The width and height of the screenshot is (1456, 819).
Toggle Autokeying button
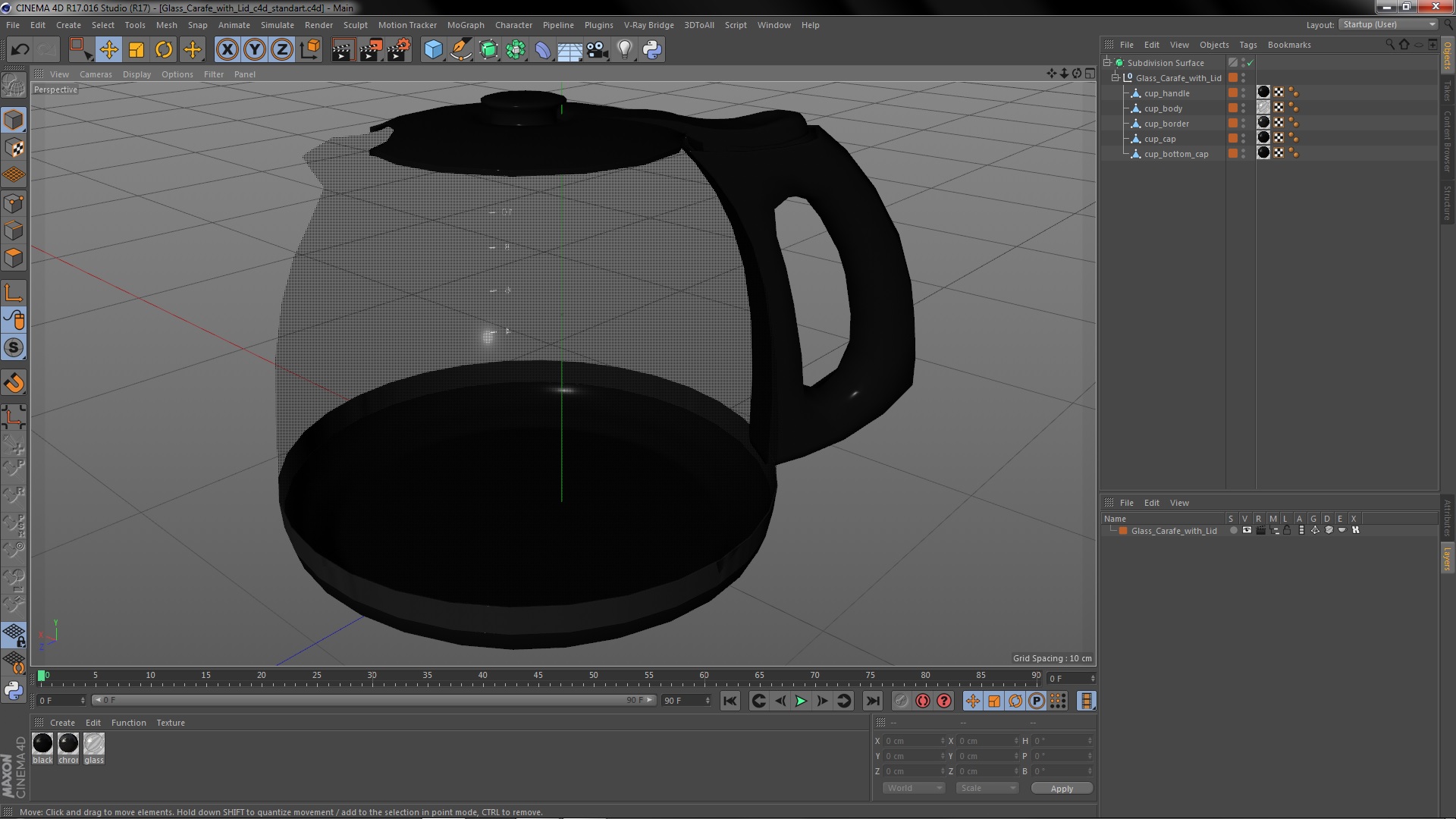click(922, 701)
